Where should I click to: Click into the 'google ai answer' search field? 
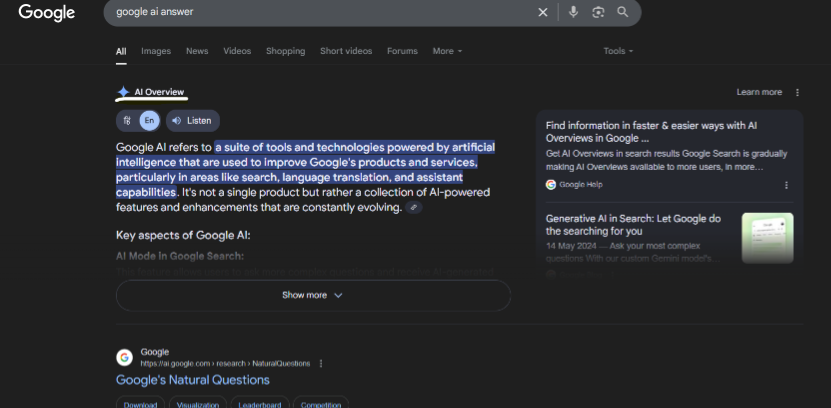tap(318, 12)
